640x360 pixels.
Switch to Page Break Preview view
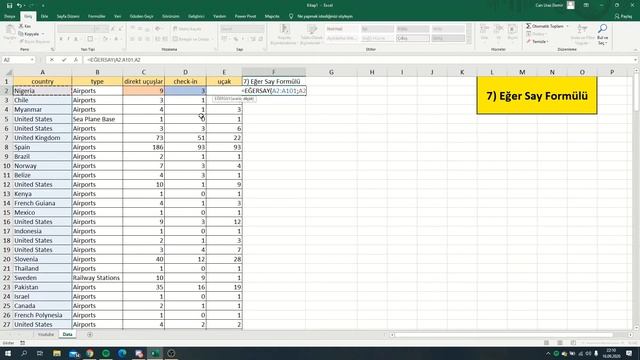(573, 343)
